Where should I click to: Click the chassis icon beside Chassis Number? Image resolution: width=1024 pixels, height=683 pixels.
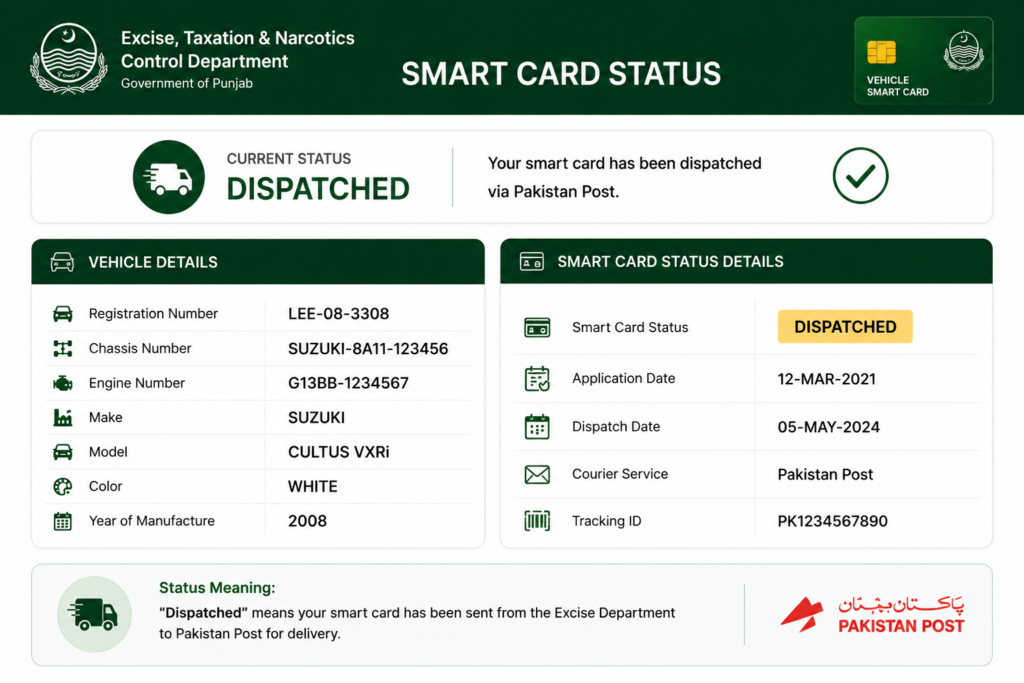63,349
